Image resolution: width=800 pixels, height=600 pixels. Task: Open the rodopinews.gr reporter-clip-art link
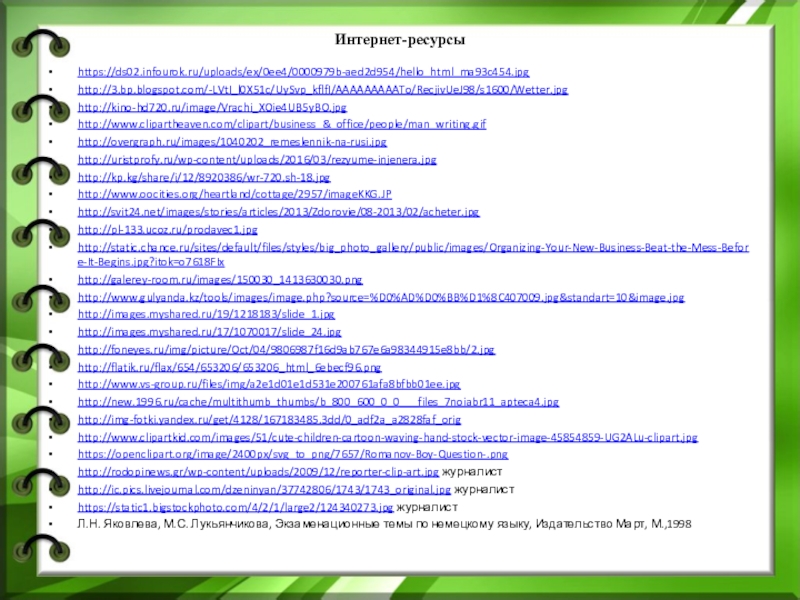pos(258,472)
